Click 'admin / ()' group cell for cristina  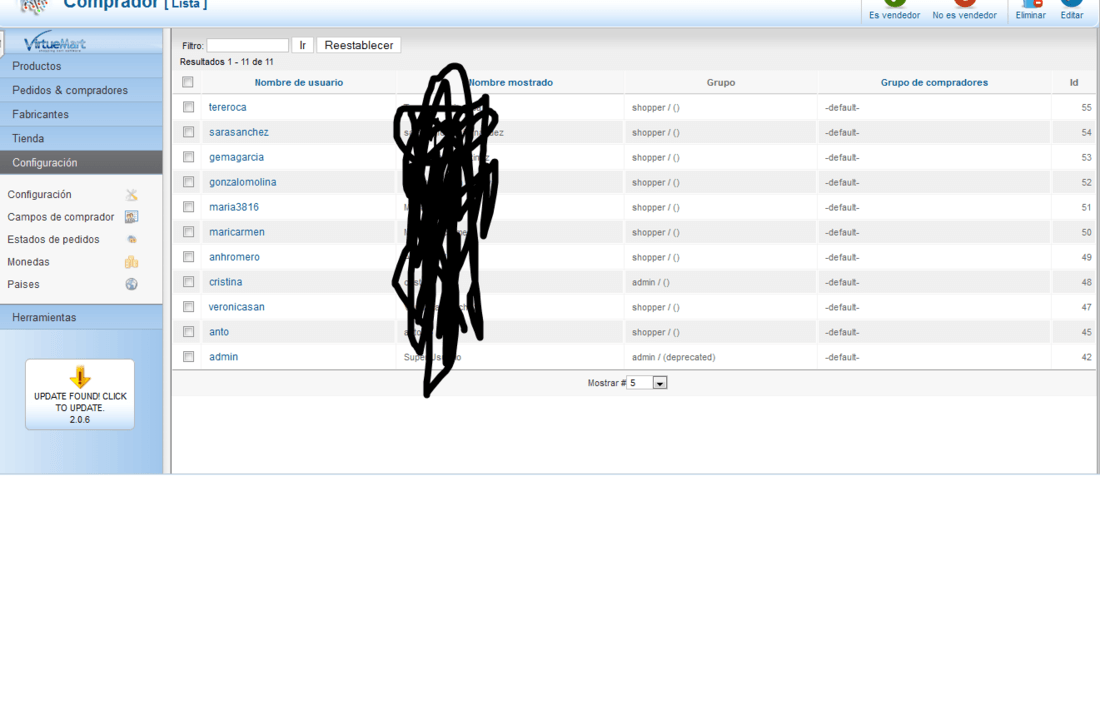(650, 282)
